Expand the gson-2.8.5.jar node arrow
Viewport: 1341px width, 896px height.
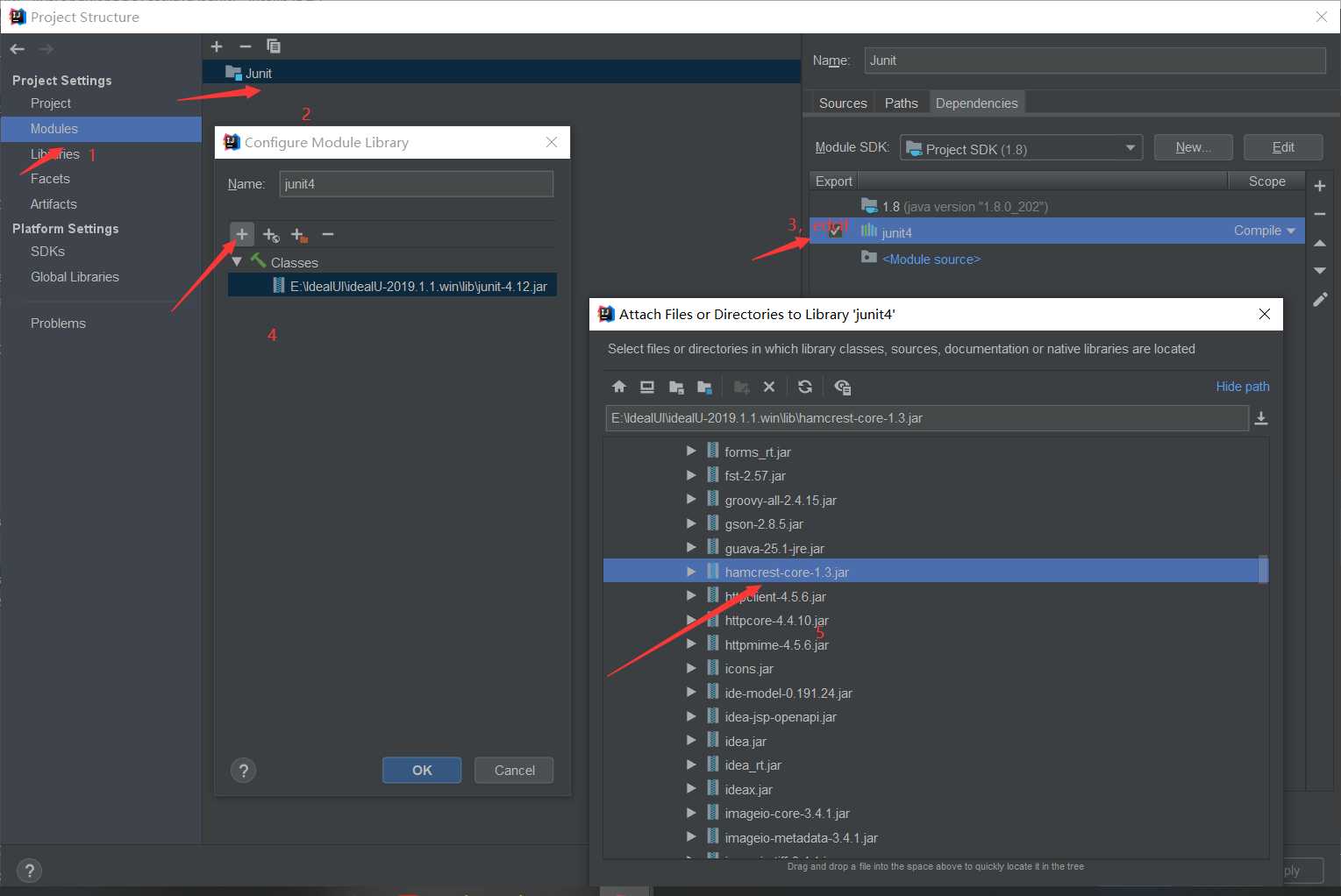691,523
